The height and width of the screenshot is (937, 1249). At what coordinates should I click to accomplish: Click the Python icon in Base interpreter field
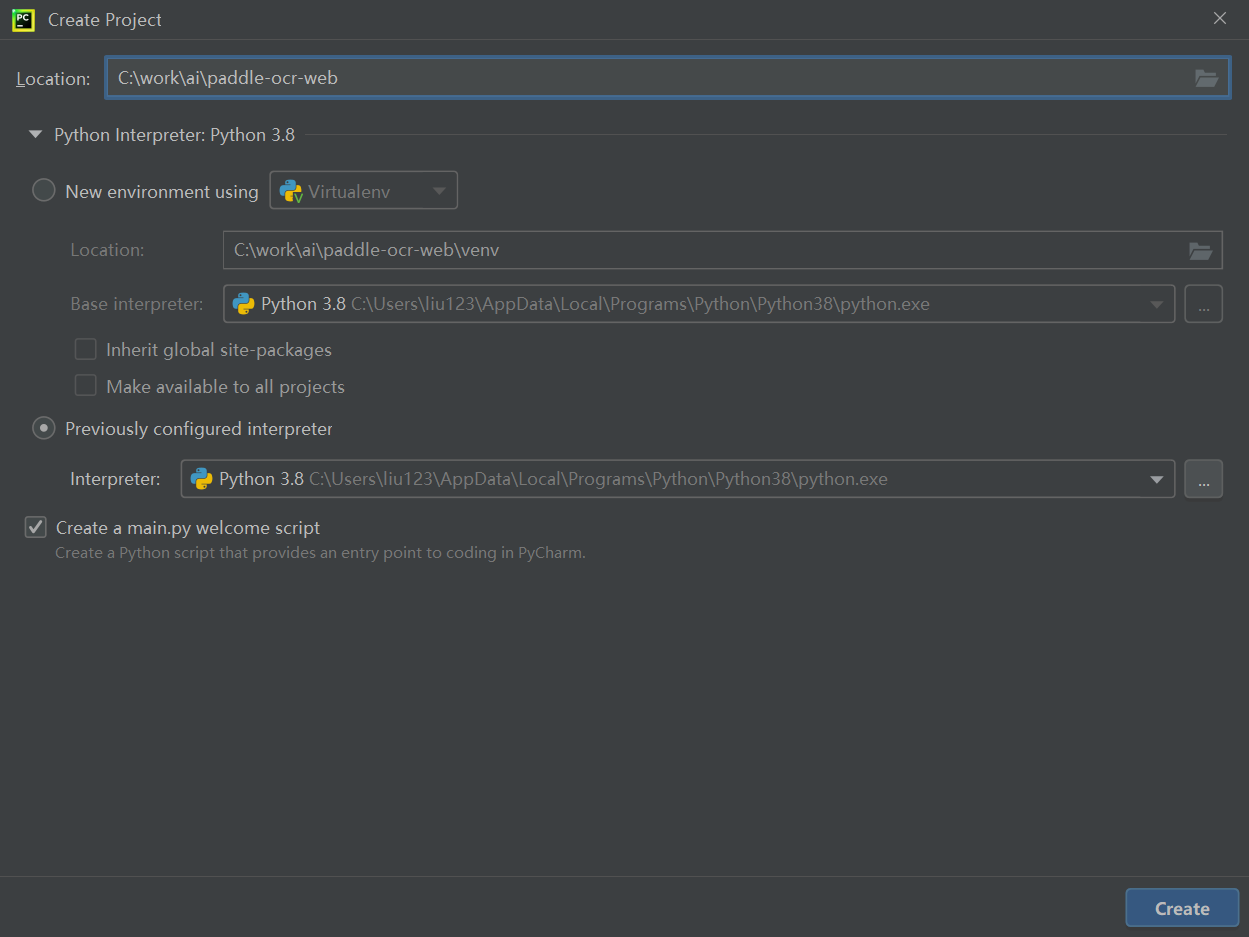(243, 304)
